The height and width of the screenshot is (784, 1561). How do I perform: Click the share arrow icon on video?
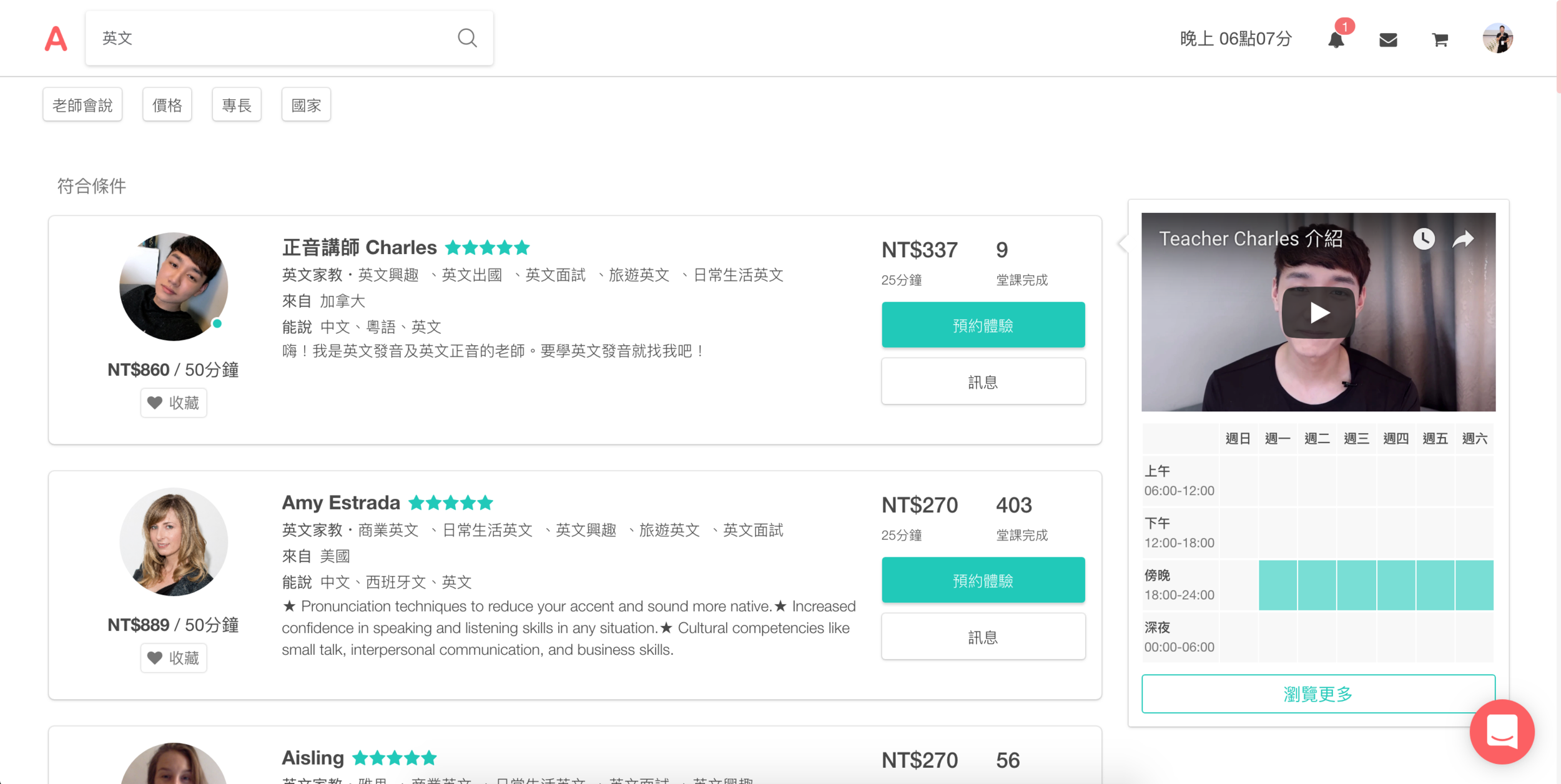[1463, 238]
